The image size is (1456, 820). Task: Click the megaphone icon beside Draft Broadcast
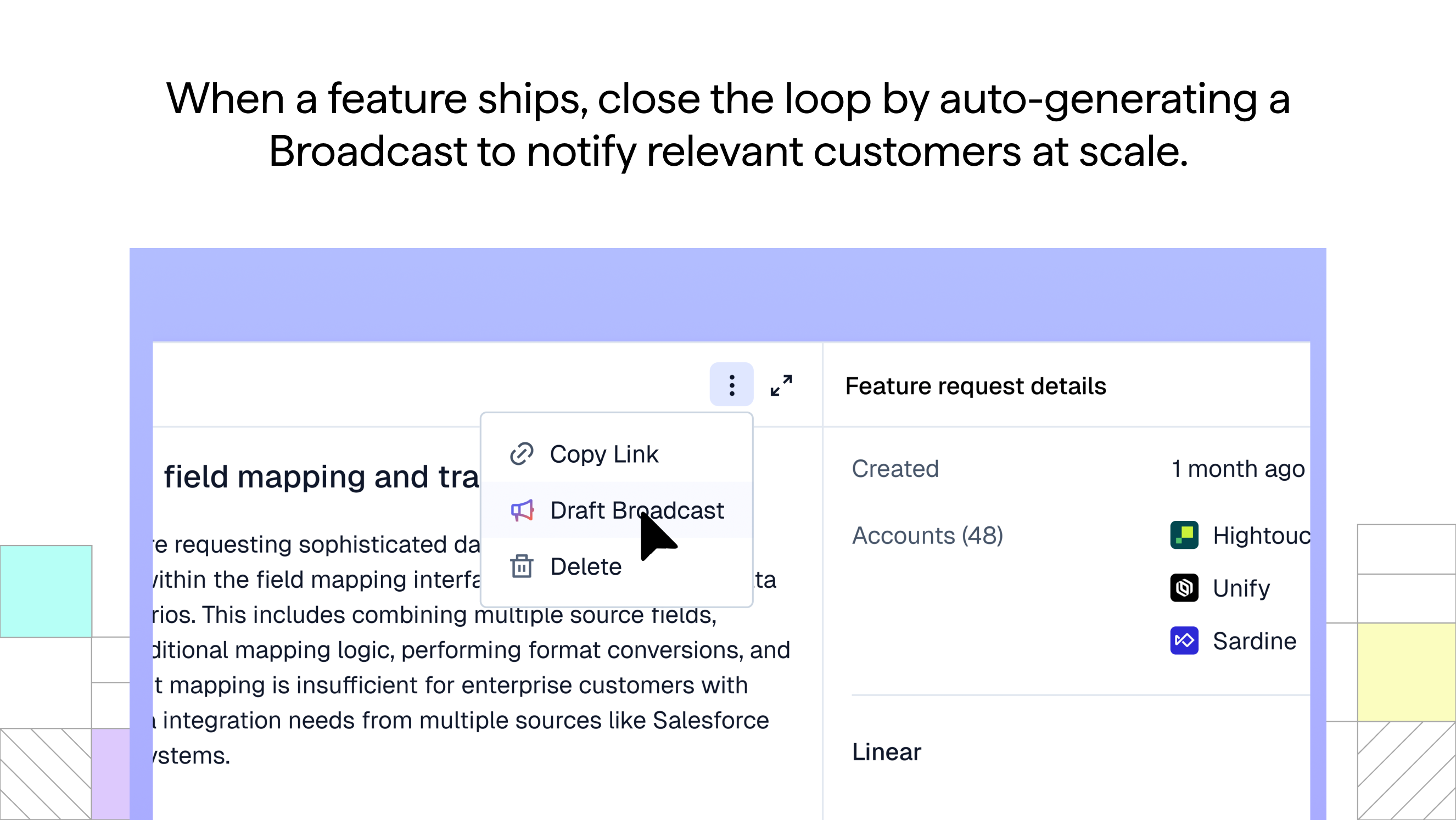coord(520,510)
